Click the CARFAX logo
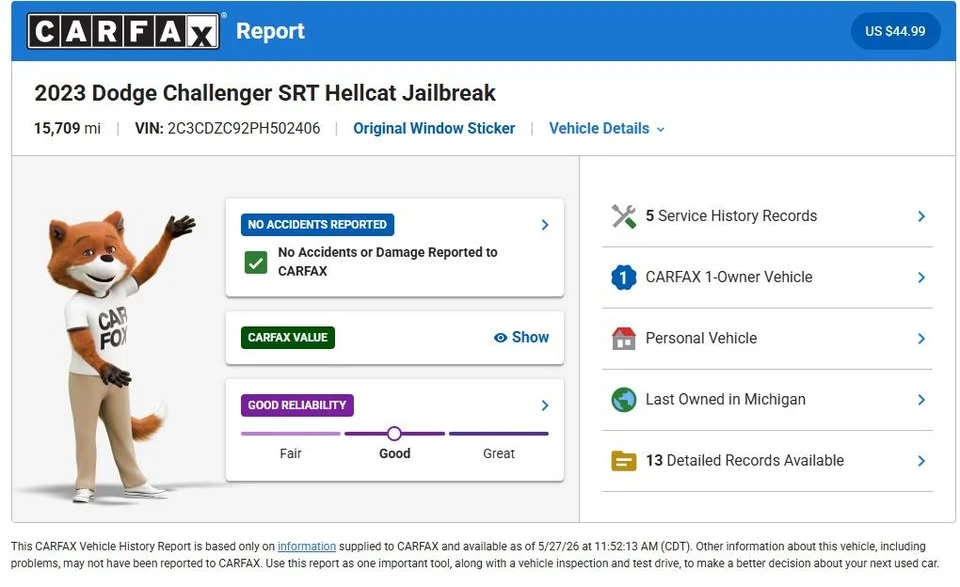960x587 pixels. pos(123,31)
